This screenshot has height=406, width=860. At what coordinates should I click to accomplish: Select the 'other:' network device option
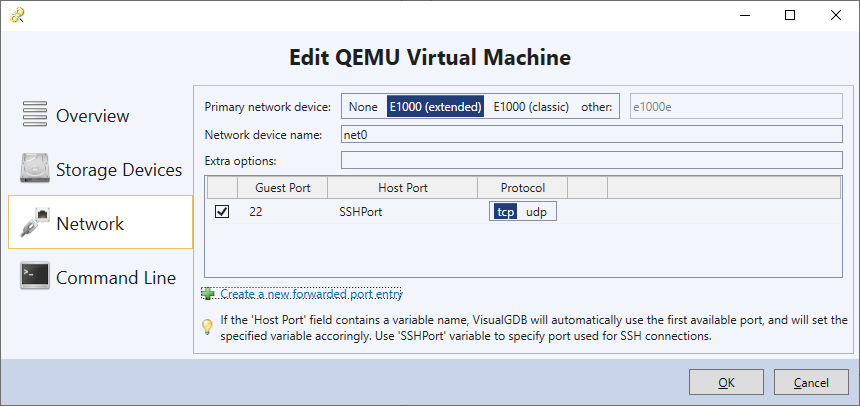point(597,106)
